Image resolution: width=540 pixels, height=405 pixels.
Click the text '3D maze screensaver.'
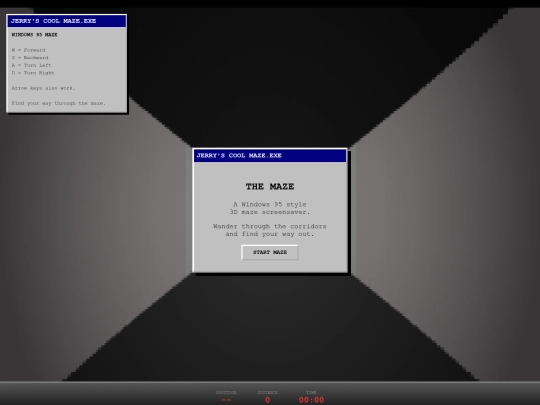click(x=270, y=212)
